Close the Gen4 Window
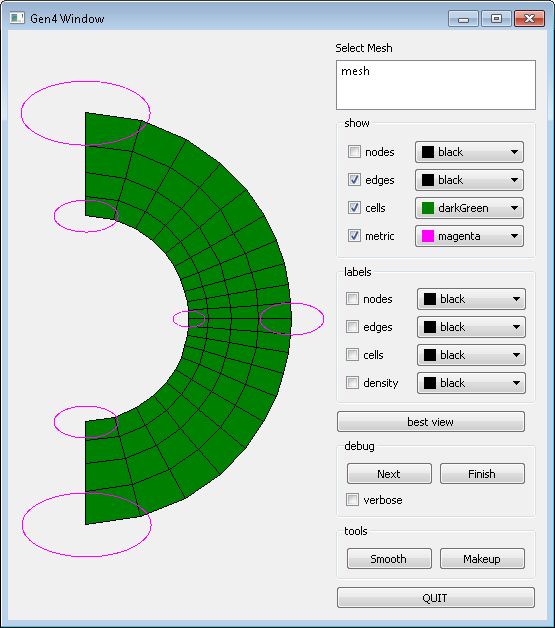The height and width of the screenshot is (628, 555). [x=529, y=18]
